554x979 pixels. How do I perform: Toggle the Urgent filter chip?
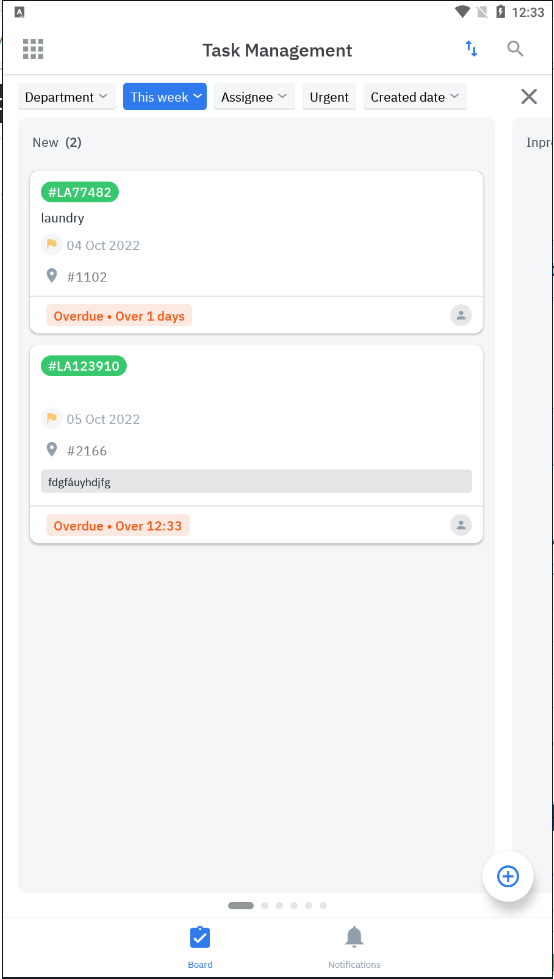point(329,97)
